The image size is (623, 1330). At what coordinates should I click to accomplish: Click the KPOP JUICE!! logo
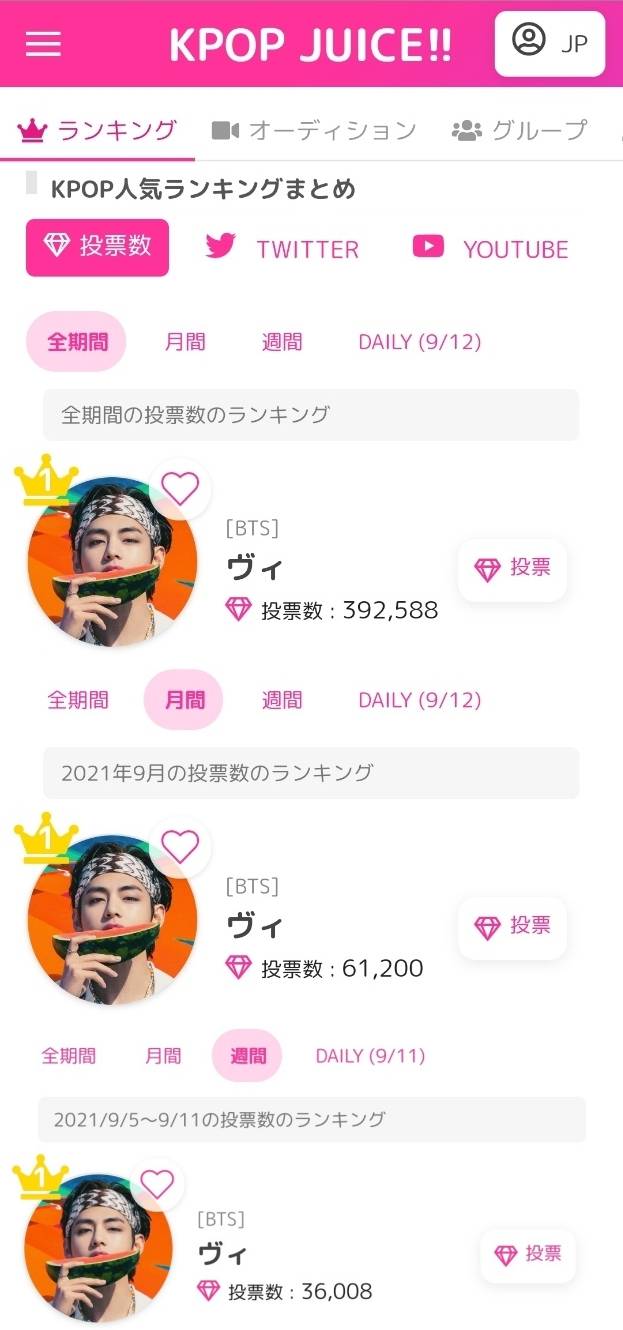pos(311,43)
